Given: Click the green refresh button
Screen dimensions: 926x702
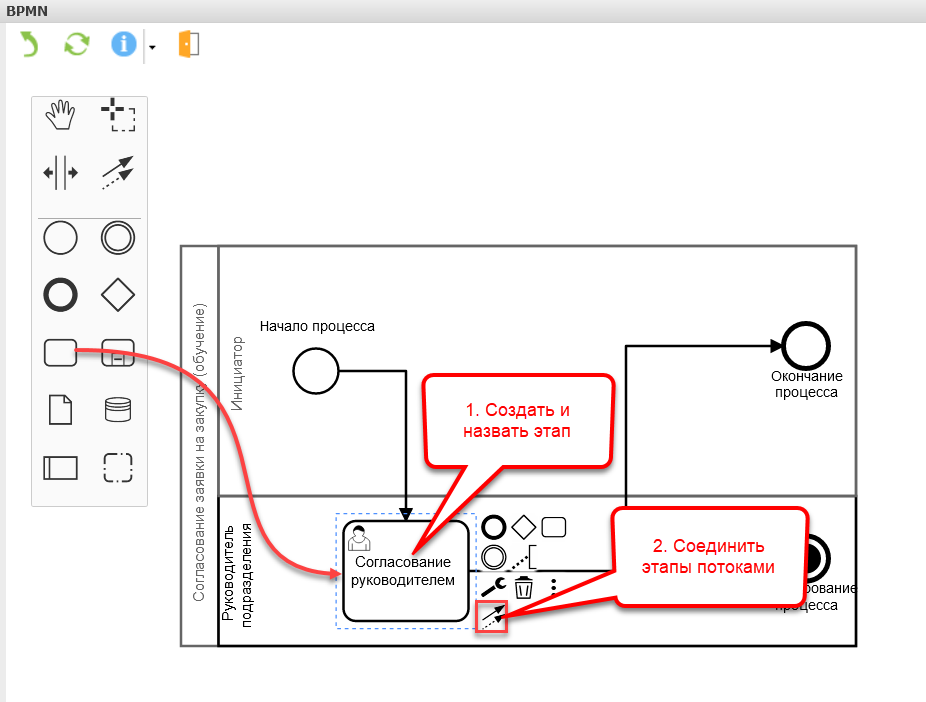Looking at the screenshot, I should (x=77, y=45).
